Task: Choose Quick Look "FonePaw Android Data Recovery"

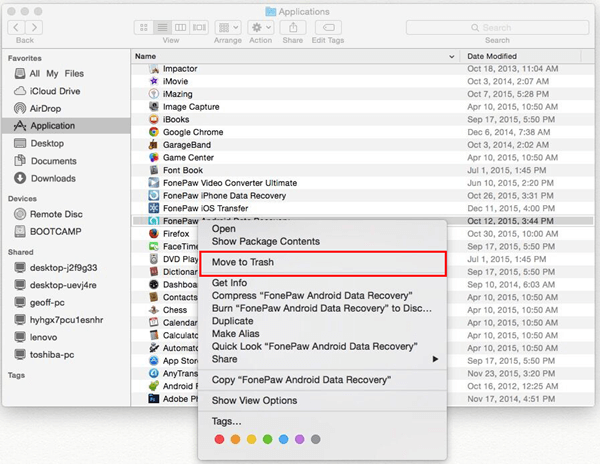Action: (x=322, y=346)
